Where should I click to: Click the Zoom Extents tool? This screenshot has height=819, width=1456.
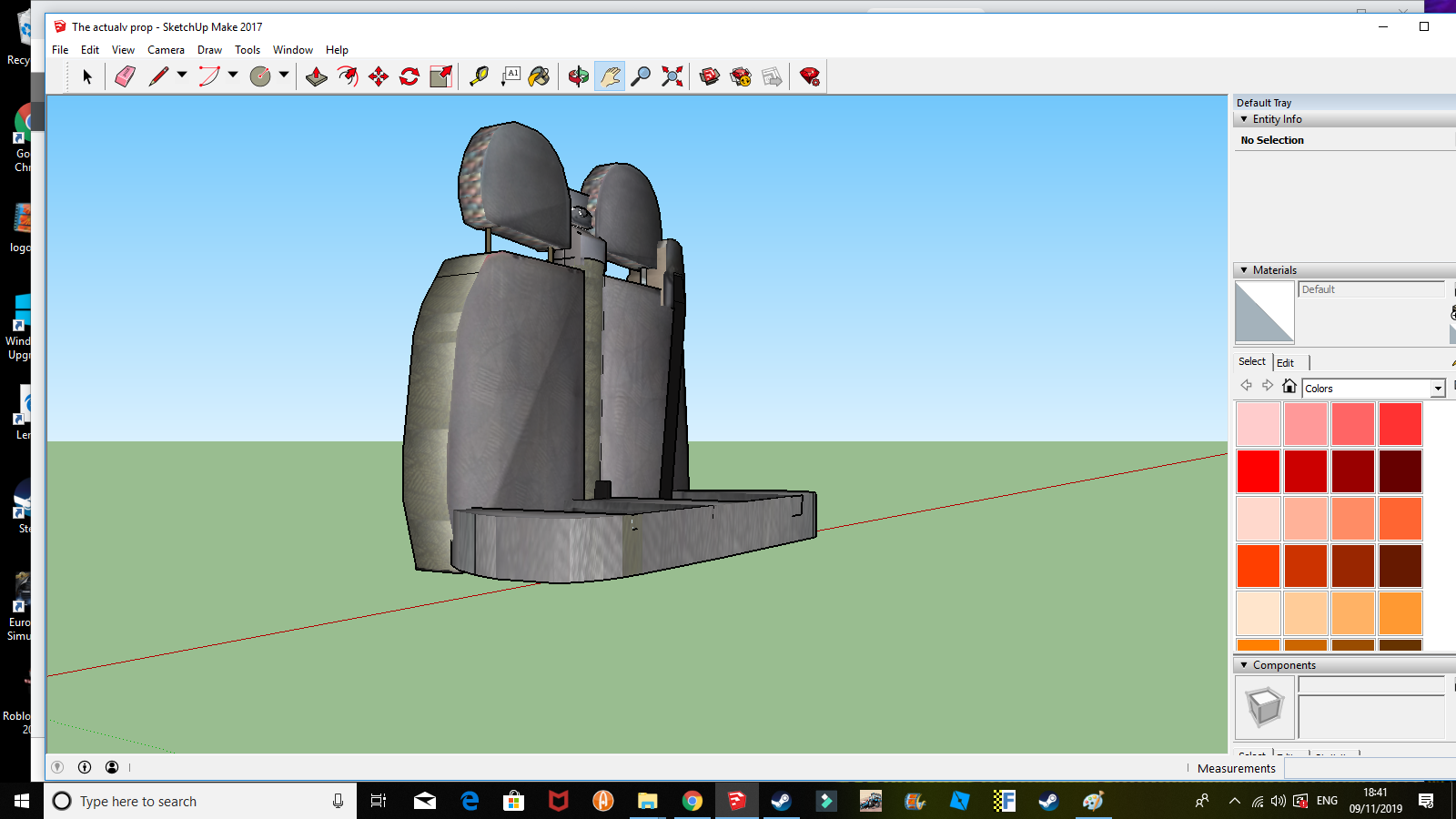(672, 76)
